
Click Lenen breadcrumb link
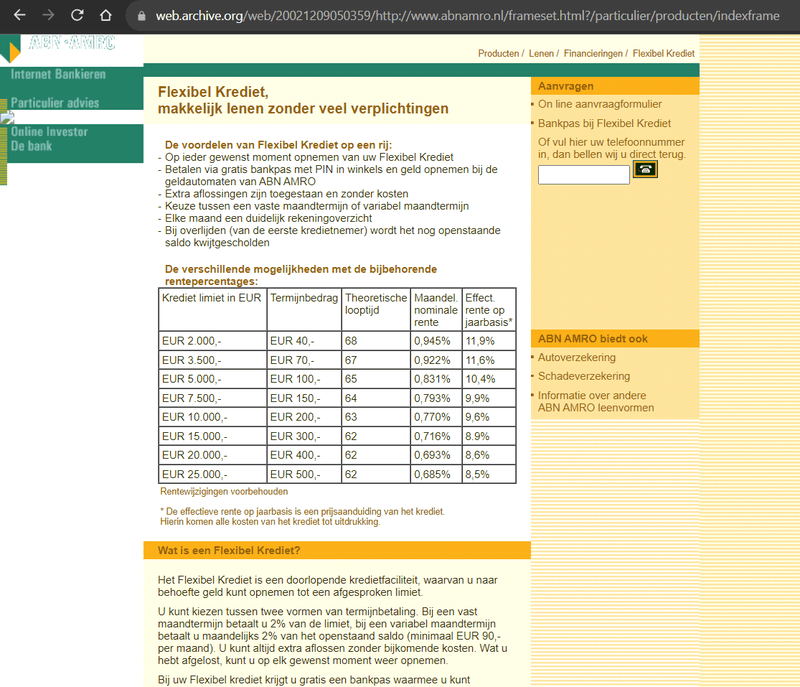click(541, 54)
